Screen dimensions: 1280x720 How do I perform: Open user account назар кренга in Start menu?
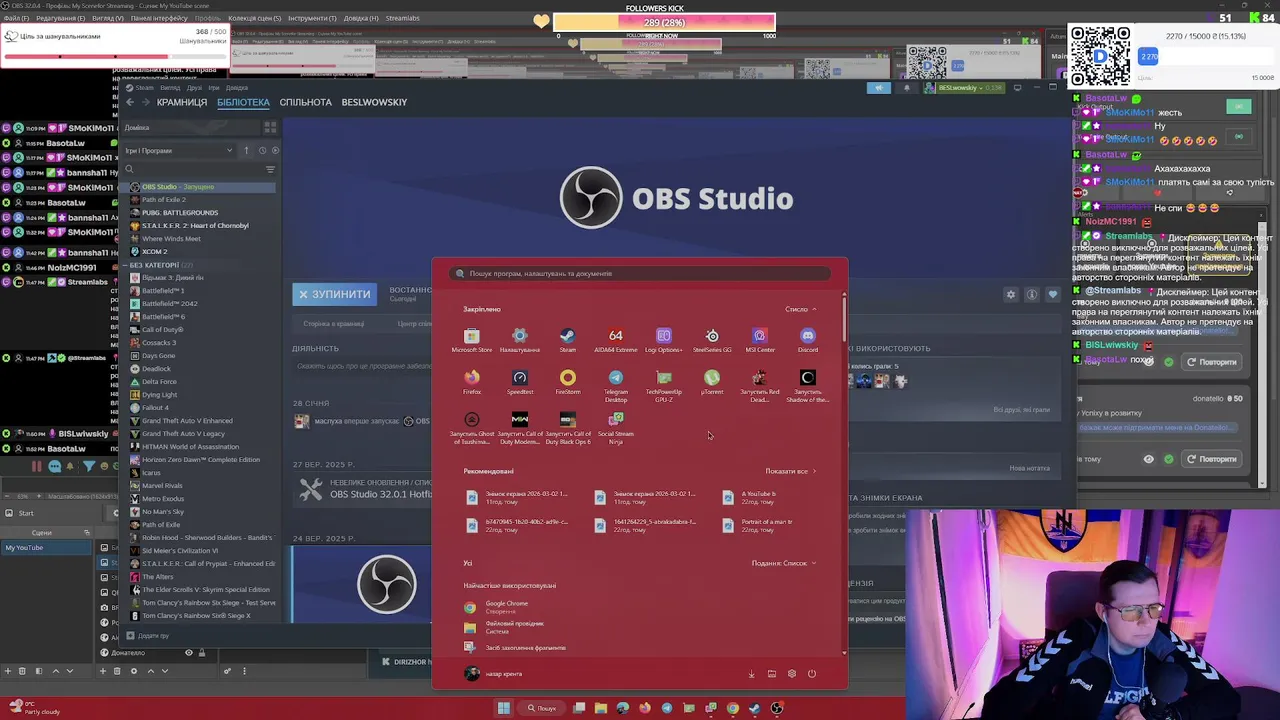(494, 674)
